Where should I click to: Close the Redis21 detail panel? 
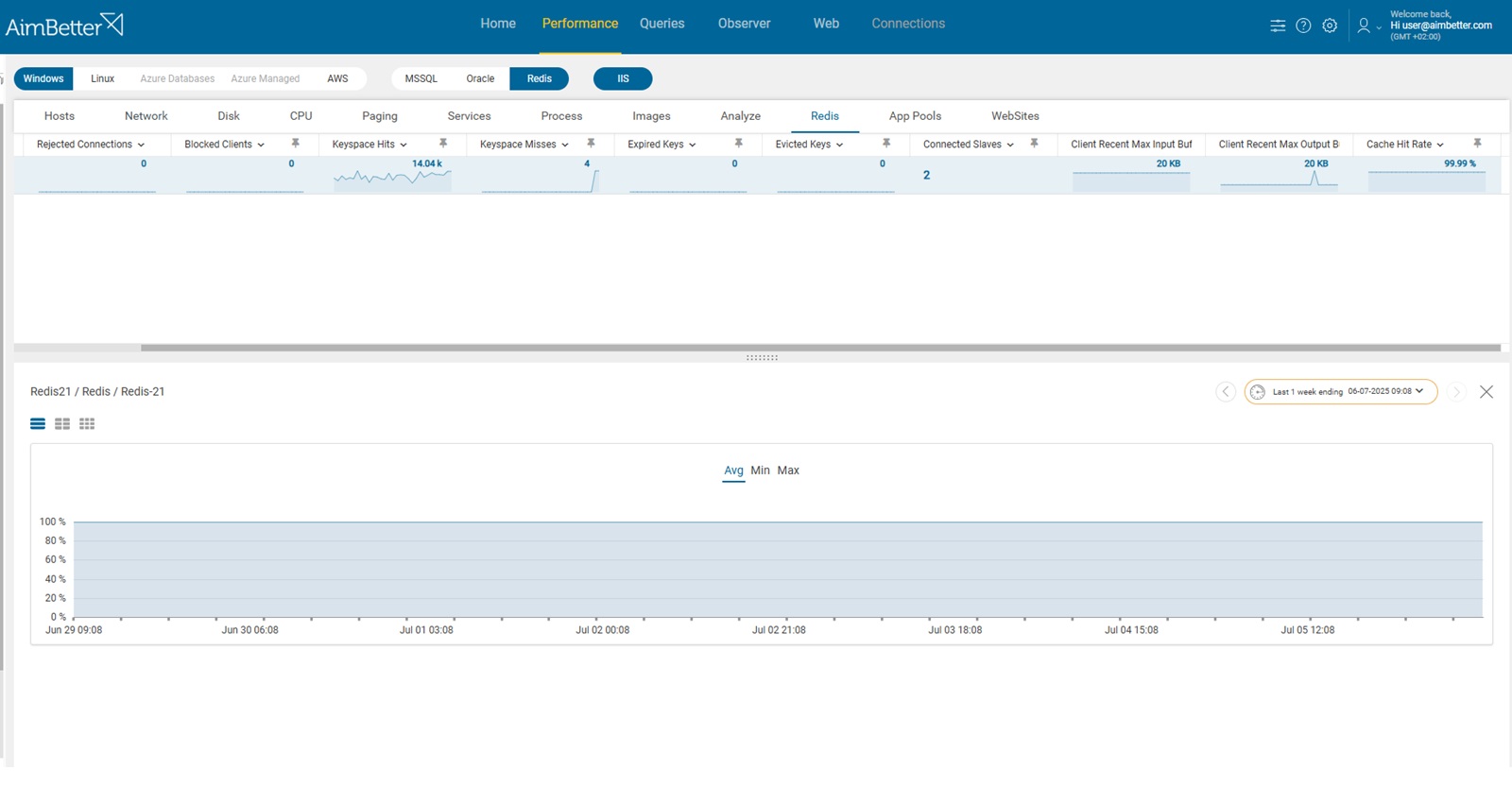pyautogui.click(x=1486, y=391)
